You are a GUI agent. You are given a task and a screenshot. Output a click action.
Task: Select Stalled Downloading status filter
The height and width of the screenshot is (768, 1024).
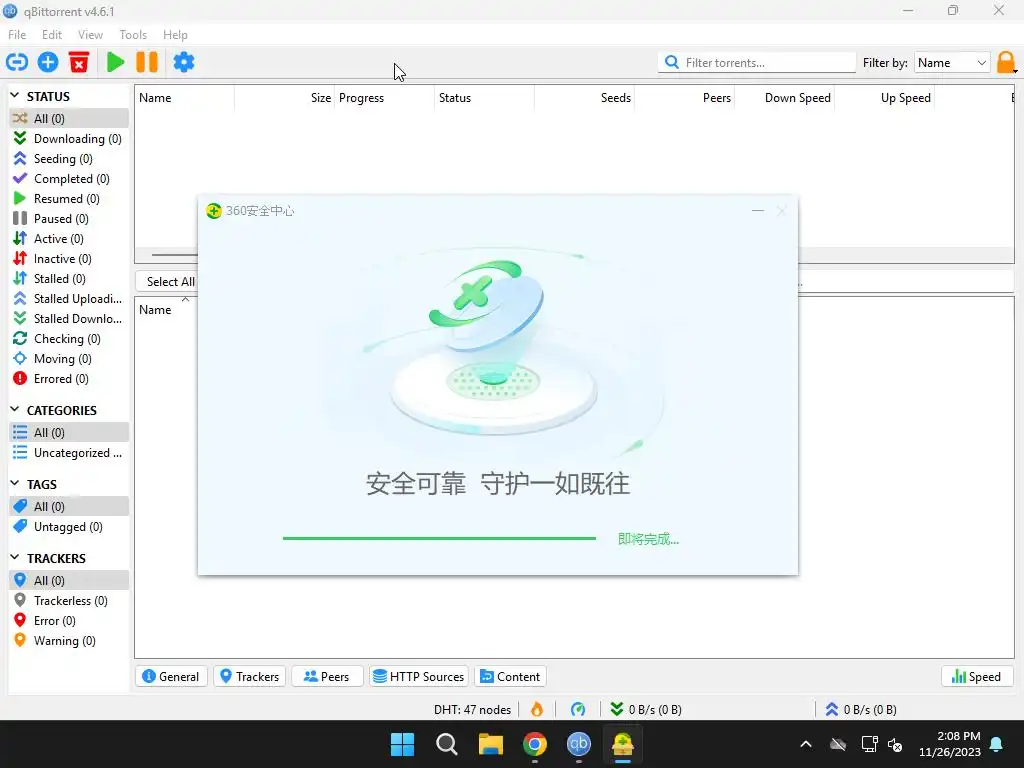[x=69, y=319]
